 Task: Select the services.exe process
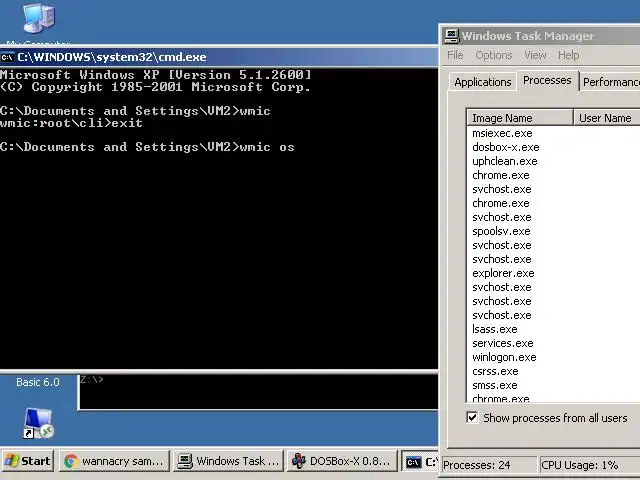pos(503,343)
